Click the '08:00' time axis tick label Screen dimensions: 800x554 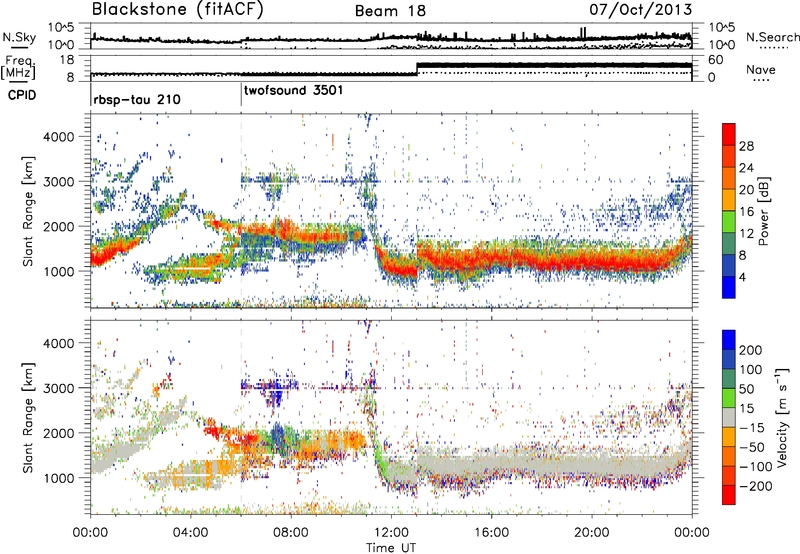(290, 533)
